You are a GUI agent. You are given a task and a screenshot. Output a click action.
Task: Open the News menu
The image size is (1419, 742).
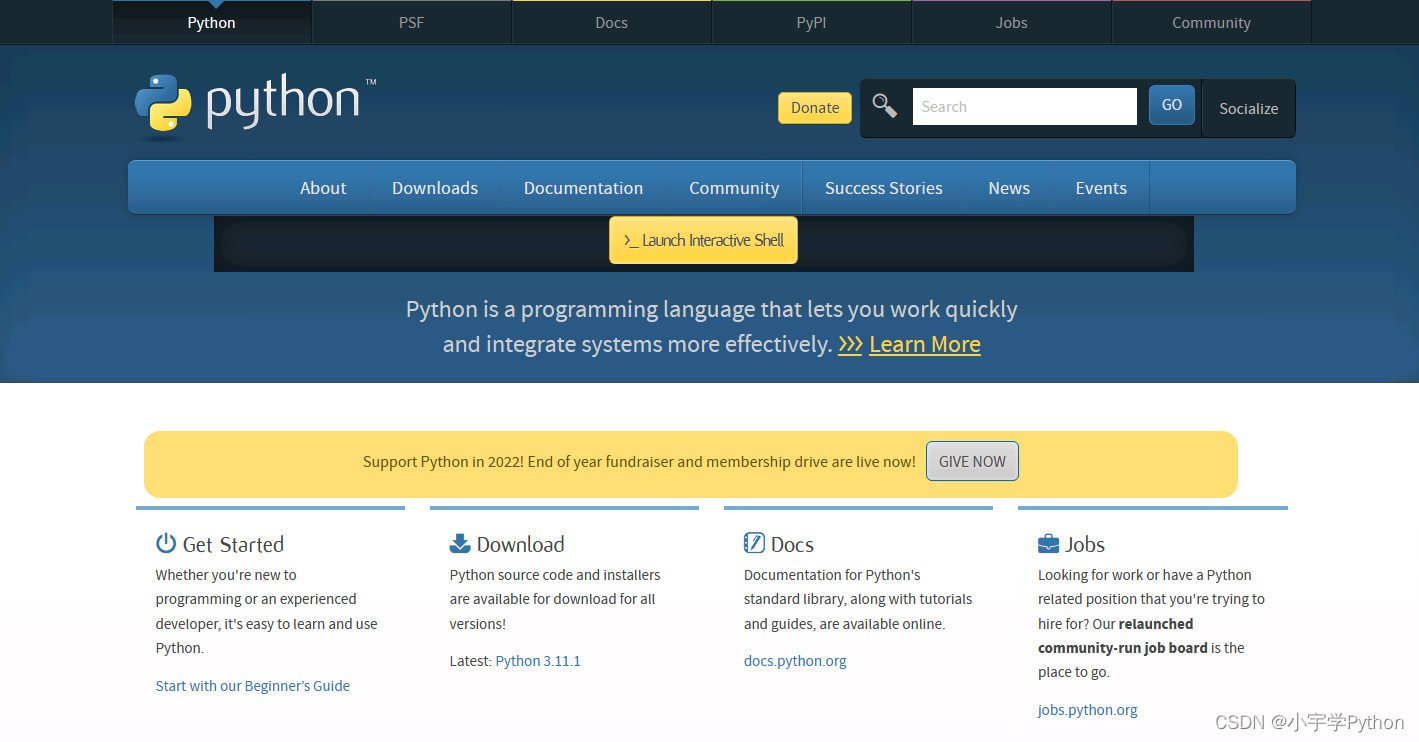click(x=1009, y=188)
